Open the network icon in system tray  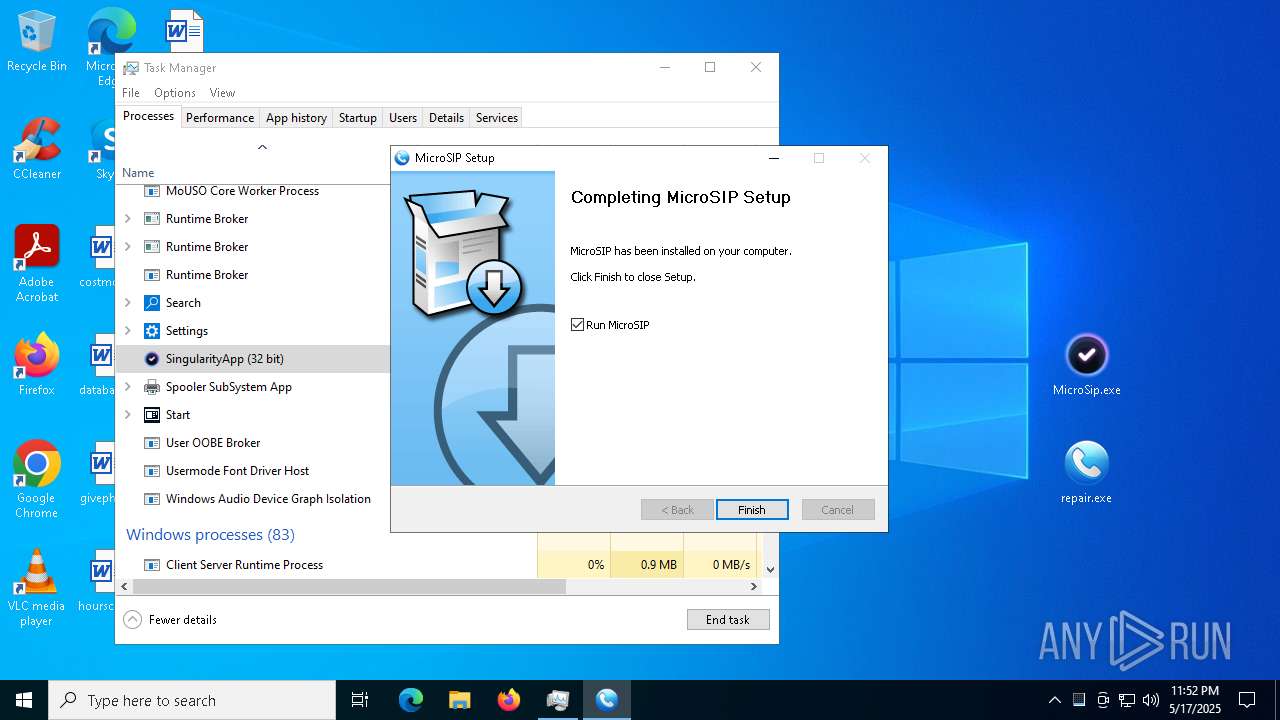point(1127,700)
